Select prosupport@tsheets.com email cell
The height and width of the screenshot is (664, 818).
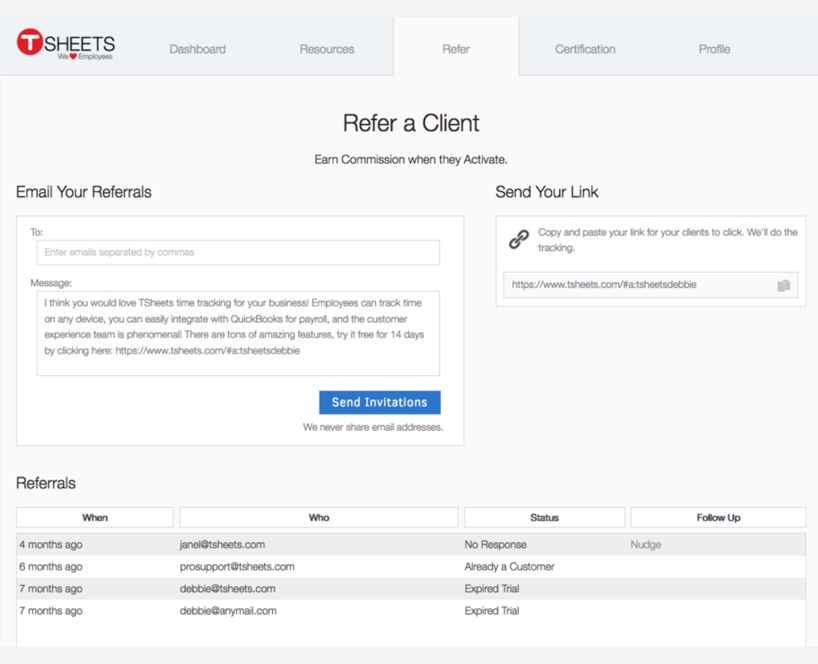pos(237,566)
